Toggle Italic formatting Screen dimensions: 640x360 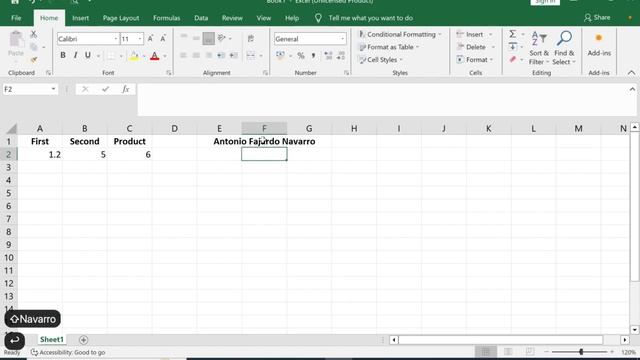click(75, 56)
